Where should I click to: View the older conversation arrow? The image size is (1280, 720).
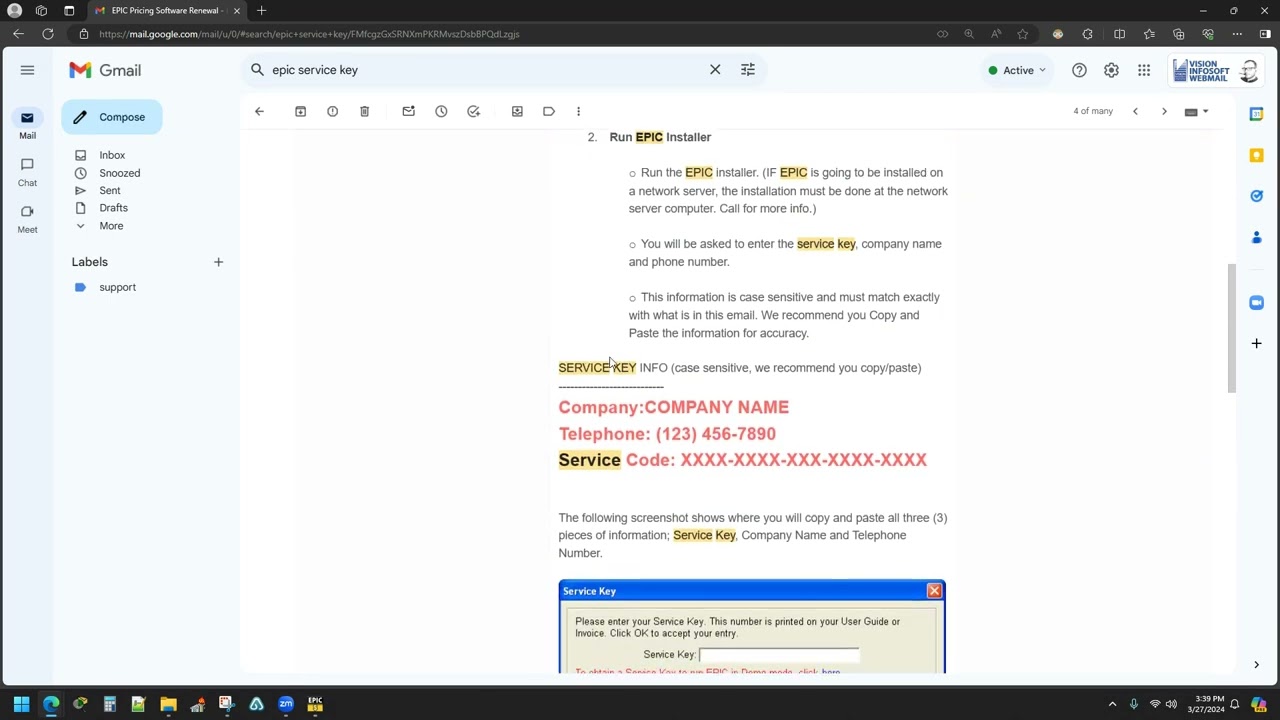[x=1164, y=111]
